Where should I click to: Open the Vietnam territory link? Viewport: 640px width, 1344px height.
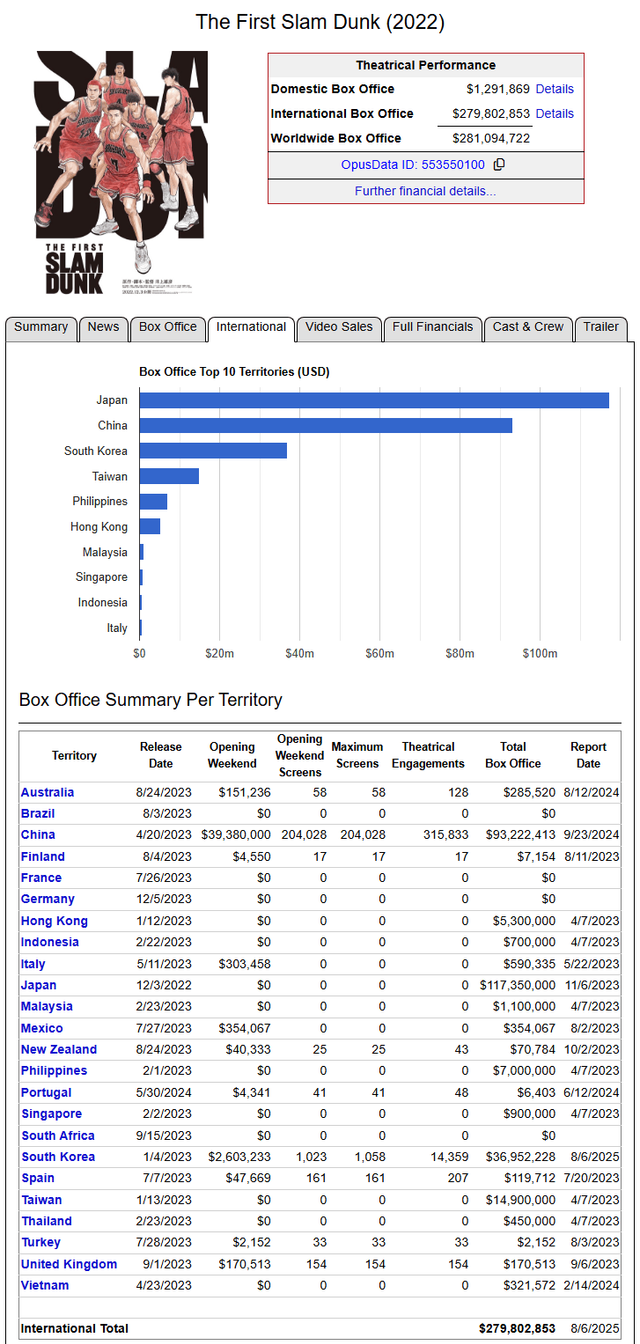pos(45,1285)
